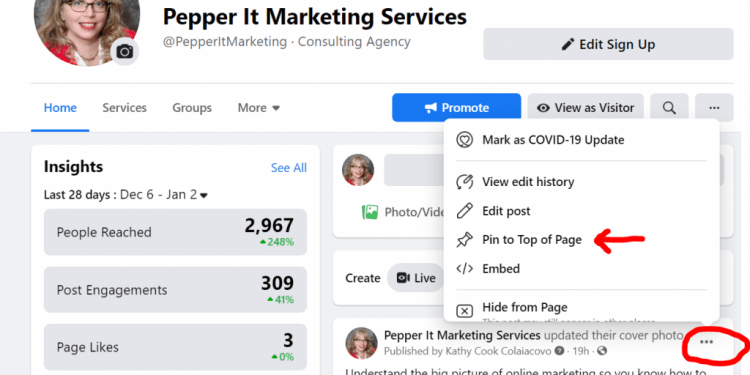Expand the More dropdown tab
This screenshot has height=375, width=750.
tap(259, 108)
